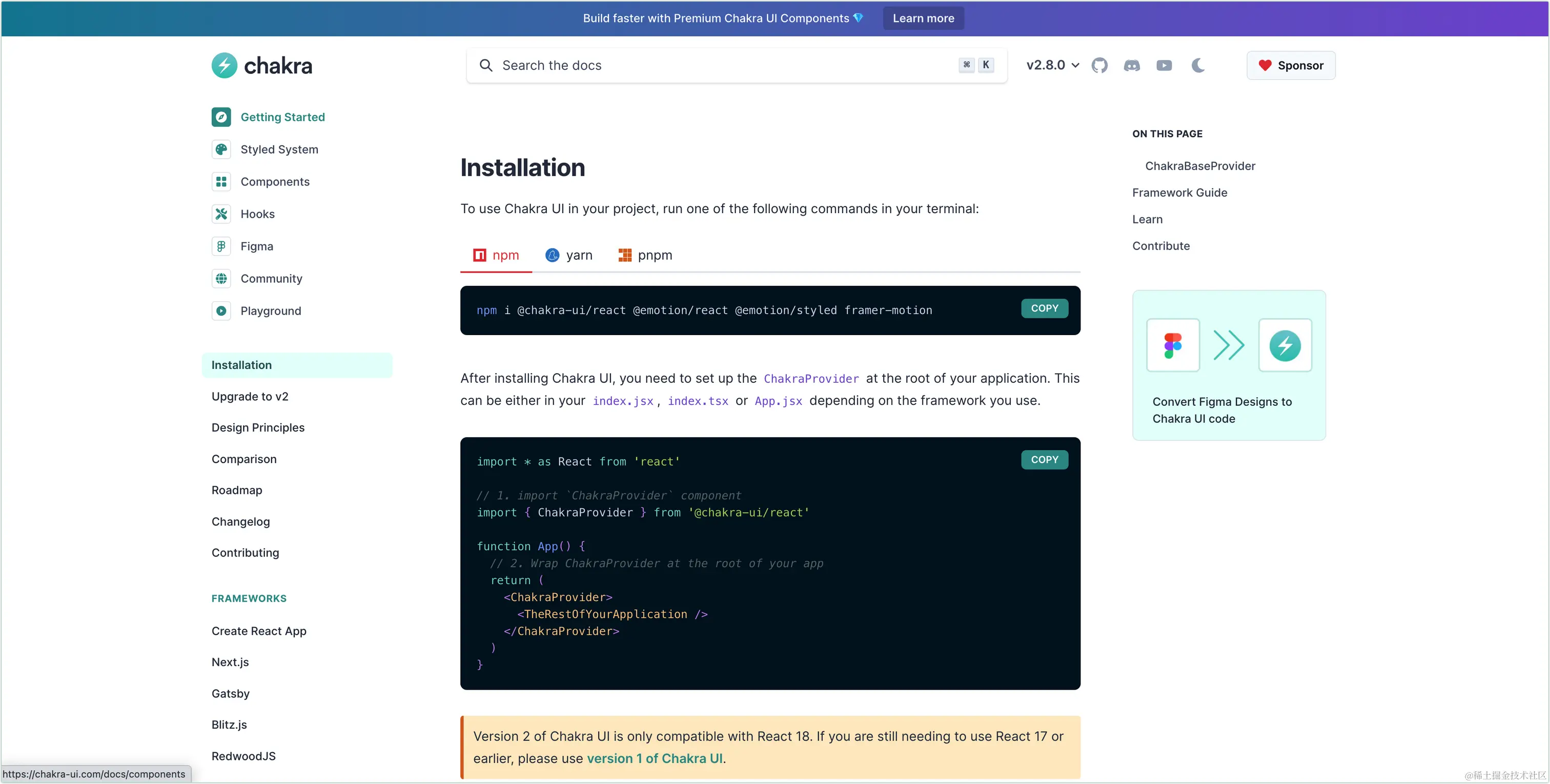Open the YouTube channel icon
This screenshot has height=784, width=1550.
[1165, 66]
